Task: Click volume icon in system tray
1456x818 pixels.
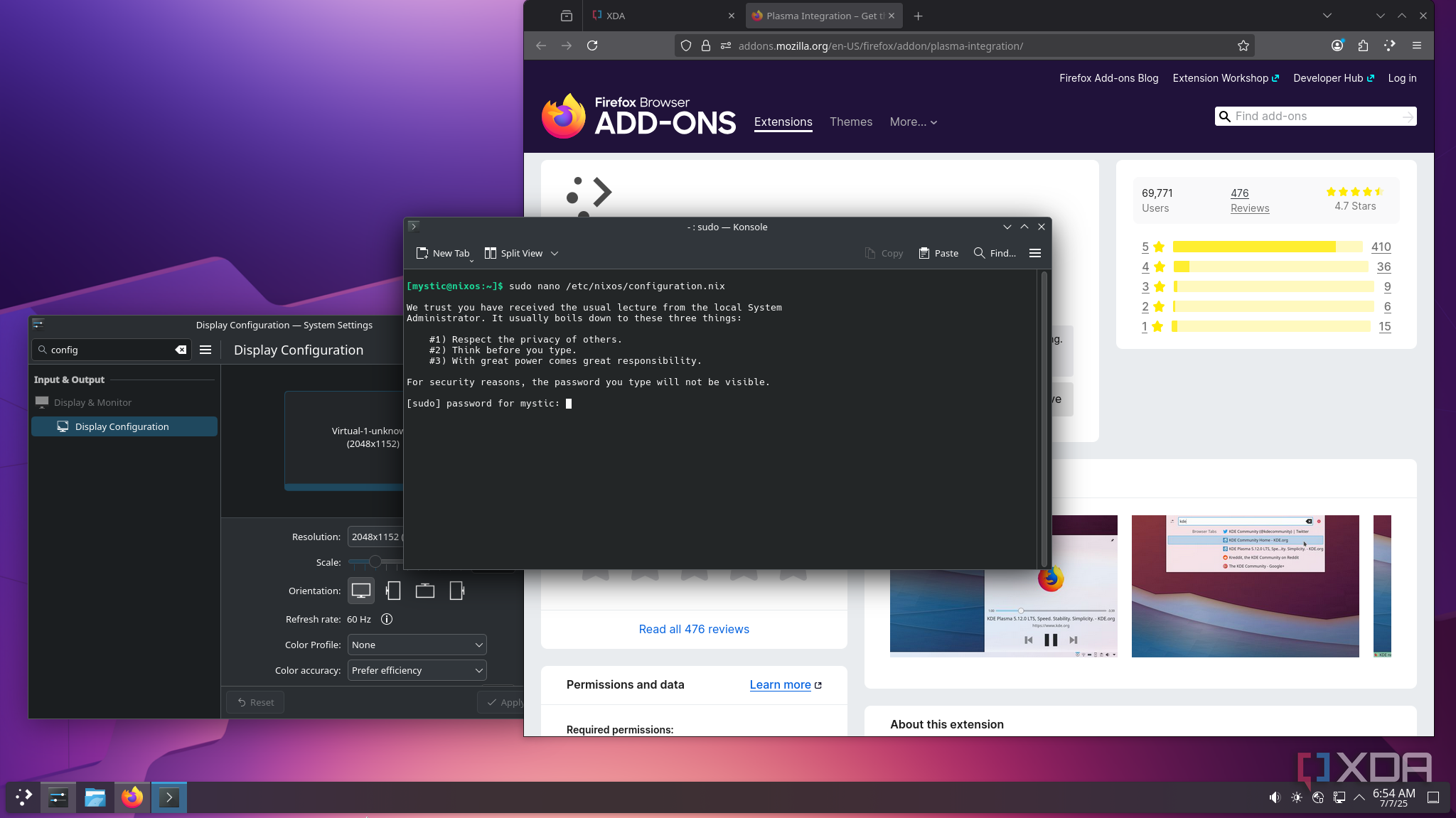Action: pos(1275,797)
